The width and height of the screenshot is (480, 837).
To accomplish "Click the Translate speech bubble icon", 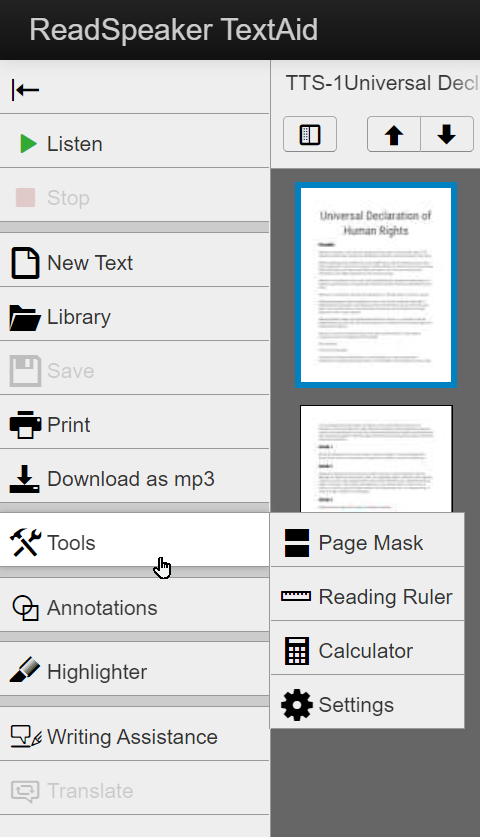I will pos(25,791).
